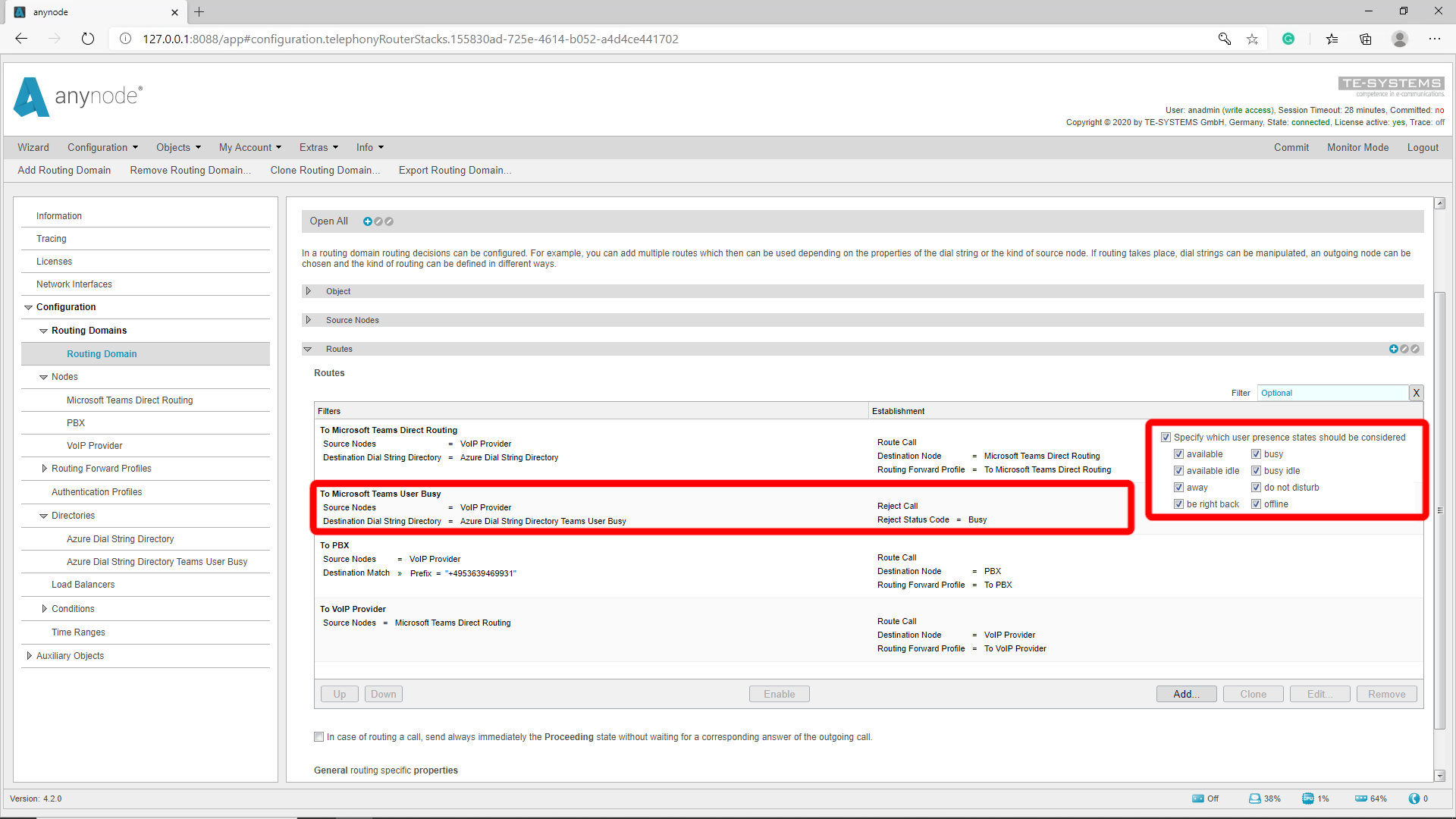Toggle the 'offline' presence checkbox

(1256, 504)
